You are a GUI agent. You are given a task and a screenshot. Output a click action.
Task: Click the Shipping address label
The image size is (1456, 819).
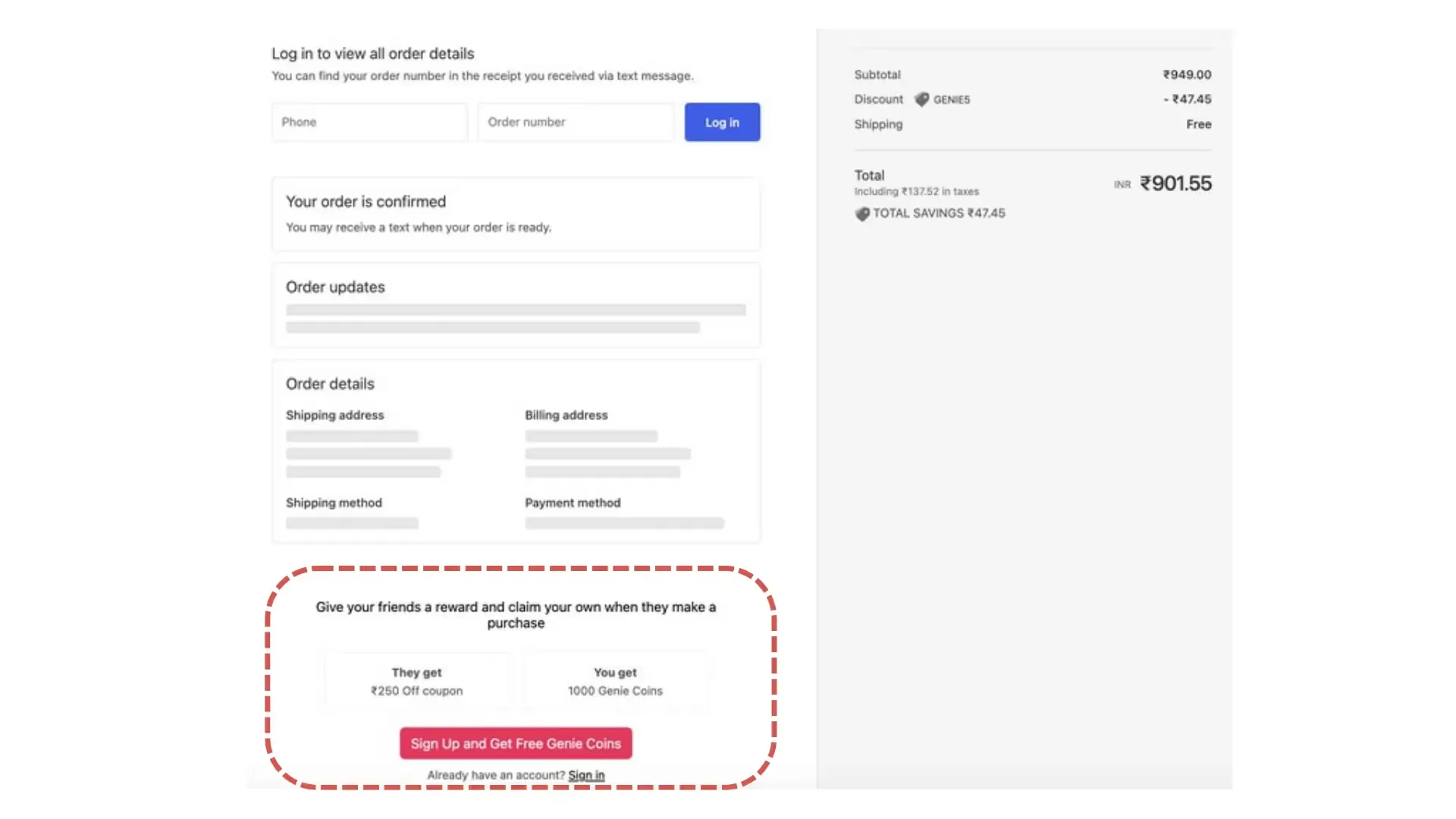(x=334, y=416)
